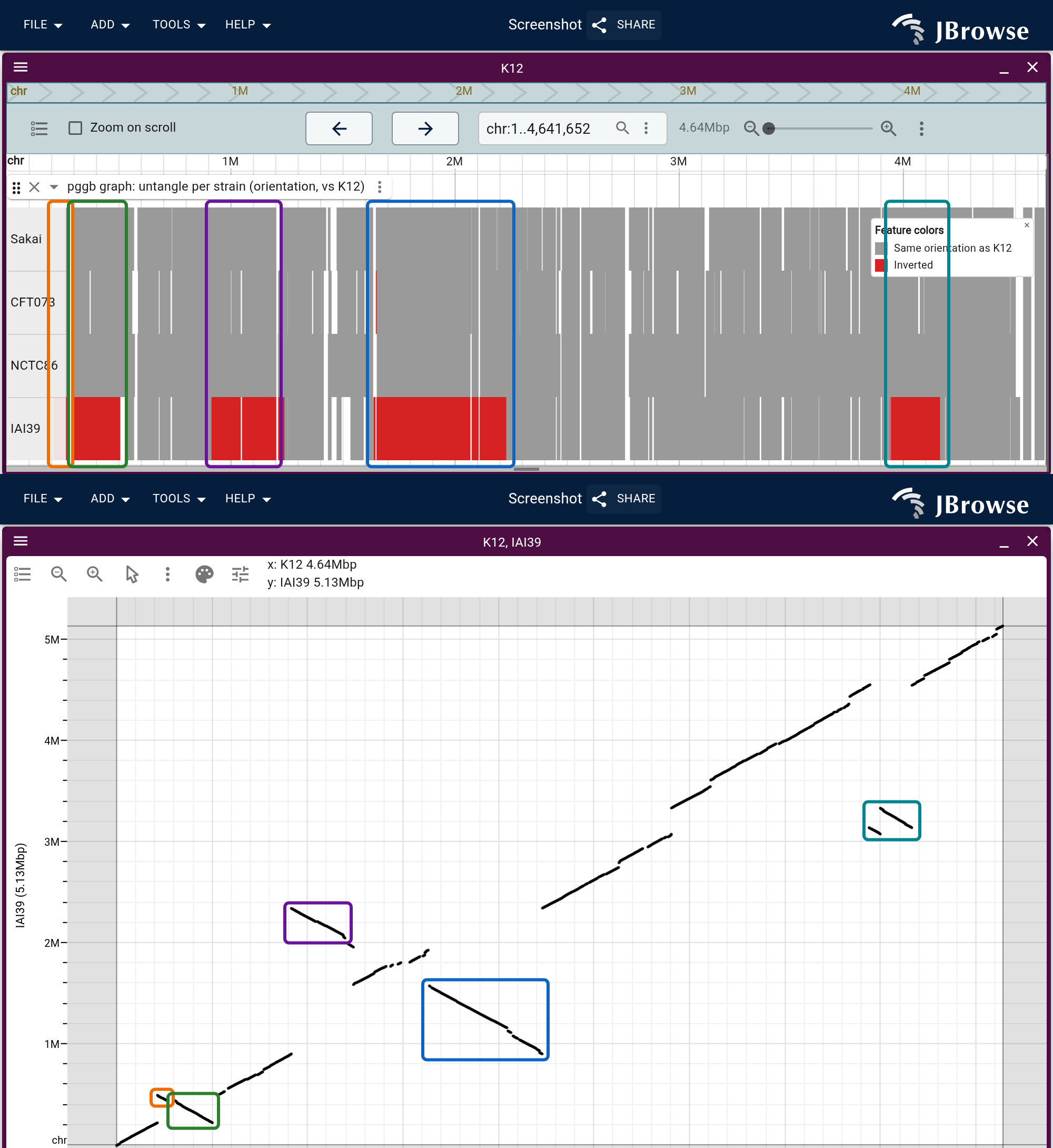Open the location box three-dot options
1053x1148 pixels.
click(x=645, y=128)
